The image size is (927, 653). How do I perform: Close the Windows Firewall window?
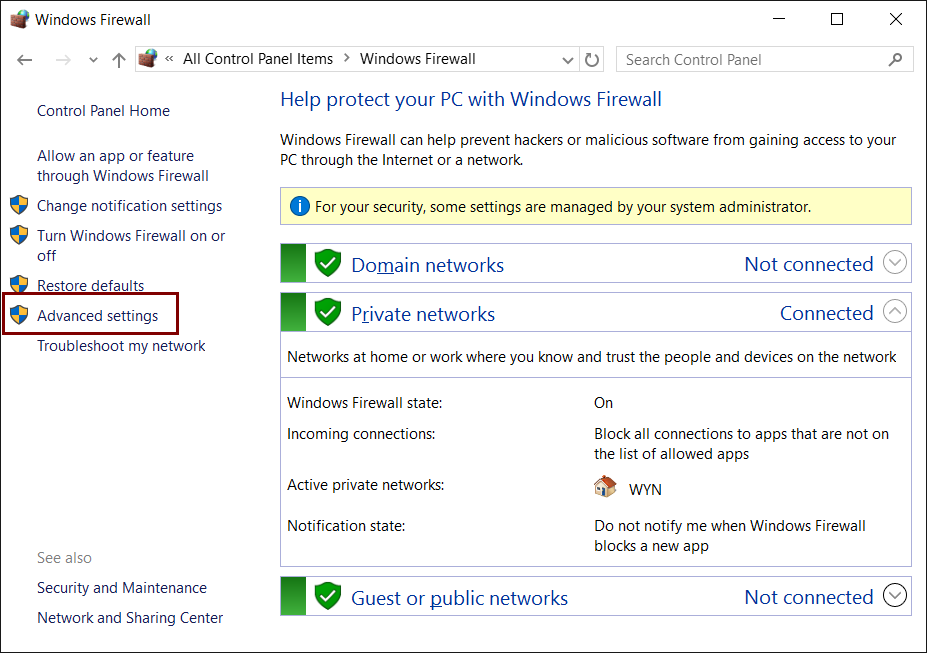(896, 19)
